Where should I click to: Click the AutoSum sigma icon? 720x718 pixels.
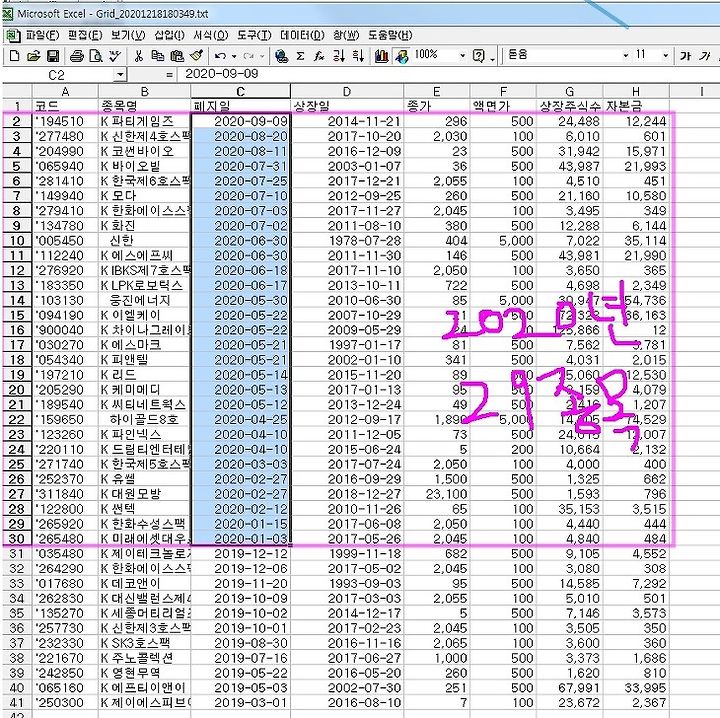click(x=300, y=56)
